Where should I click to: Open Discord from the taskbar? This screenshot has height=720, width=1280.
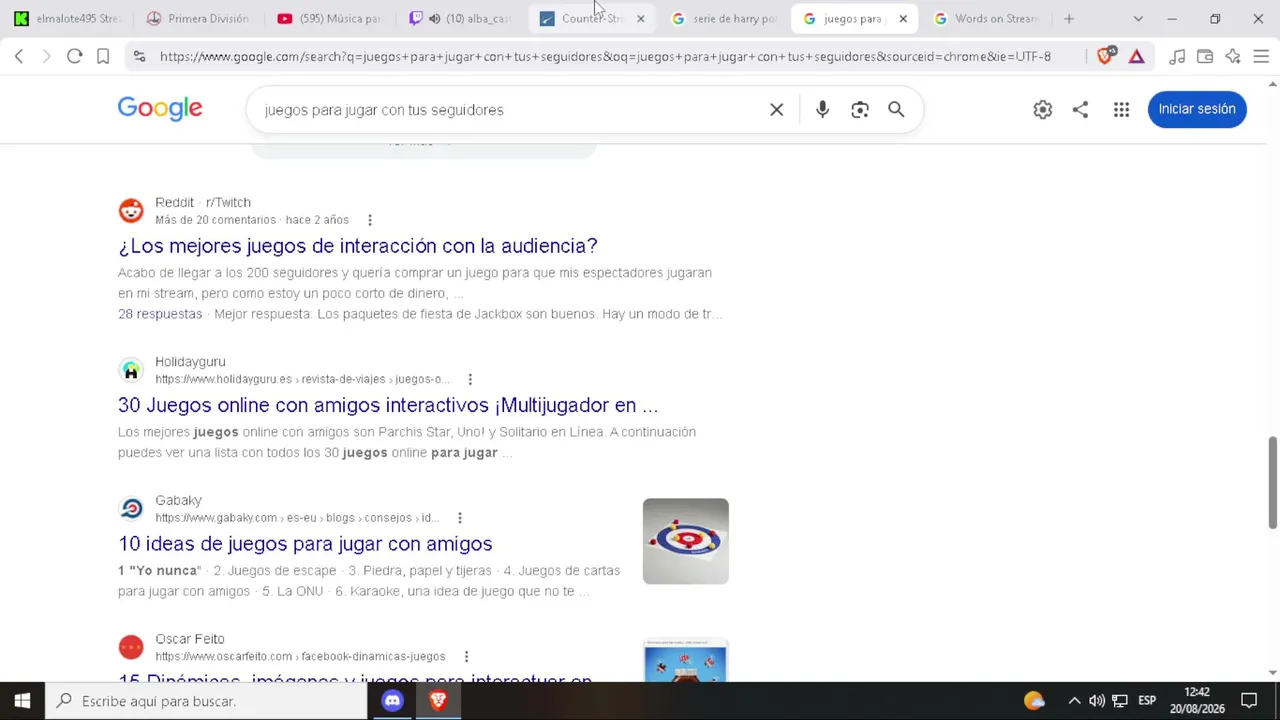392,701
